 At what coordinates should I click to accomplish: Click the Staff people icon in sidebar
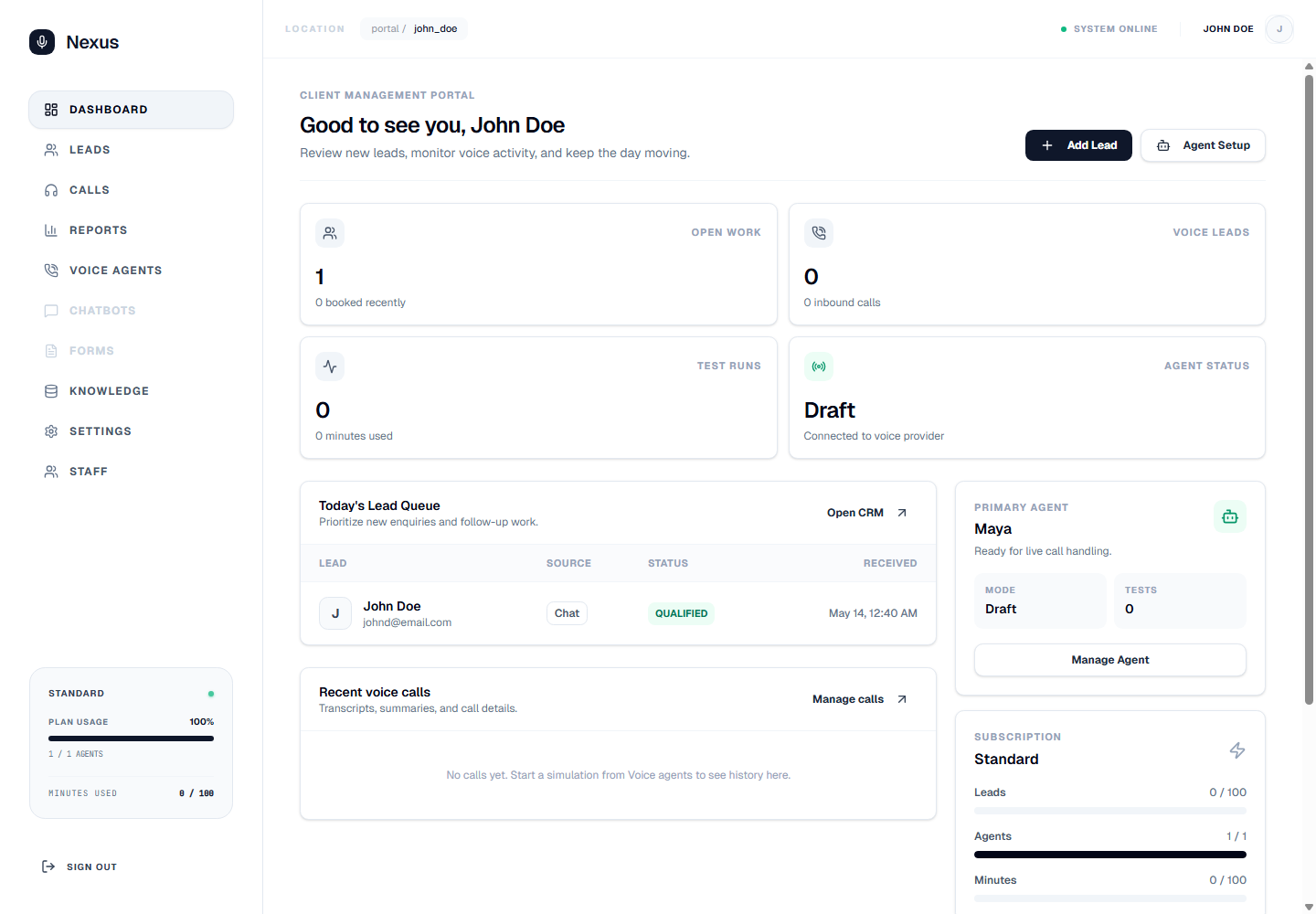click(x=51, y=472)
